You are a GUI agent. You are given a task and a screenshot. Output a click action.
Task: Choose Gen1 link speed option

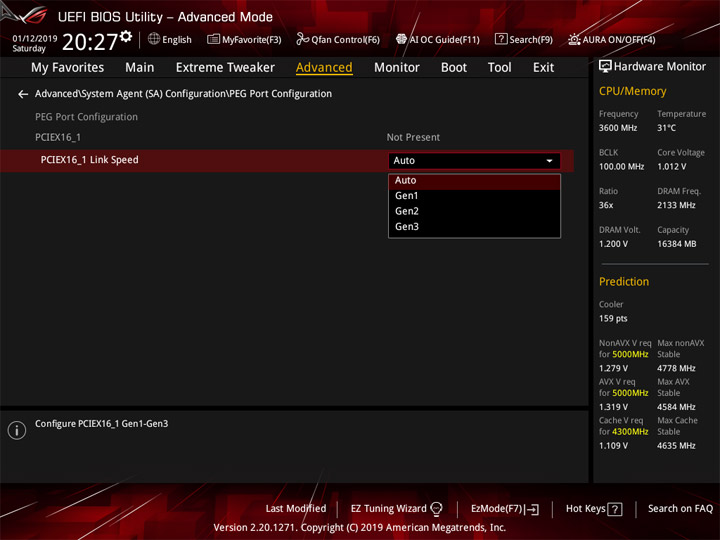tap(474, 196)
